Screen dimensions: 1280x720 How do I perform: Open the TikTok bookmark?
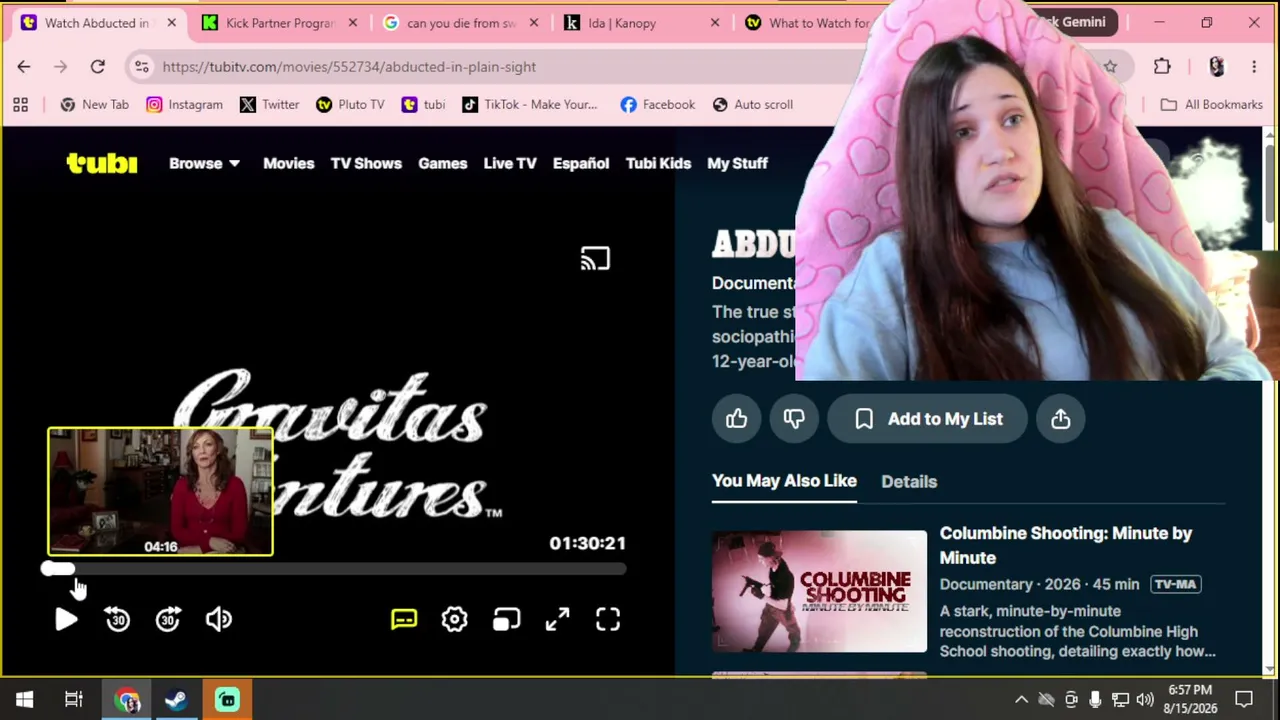click(x=530, y=104)
